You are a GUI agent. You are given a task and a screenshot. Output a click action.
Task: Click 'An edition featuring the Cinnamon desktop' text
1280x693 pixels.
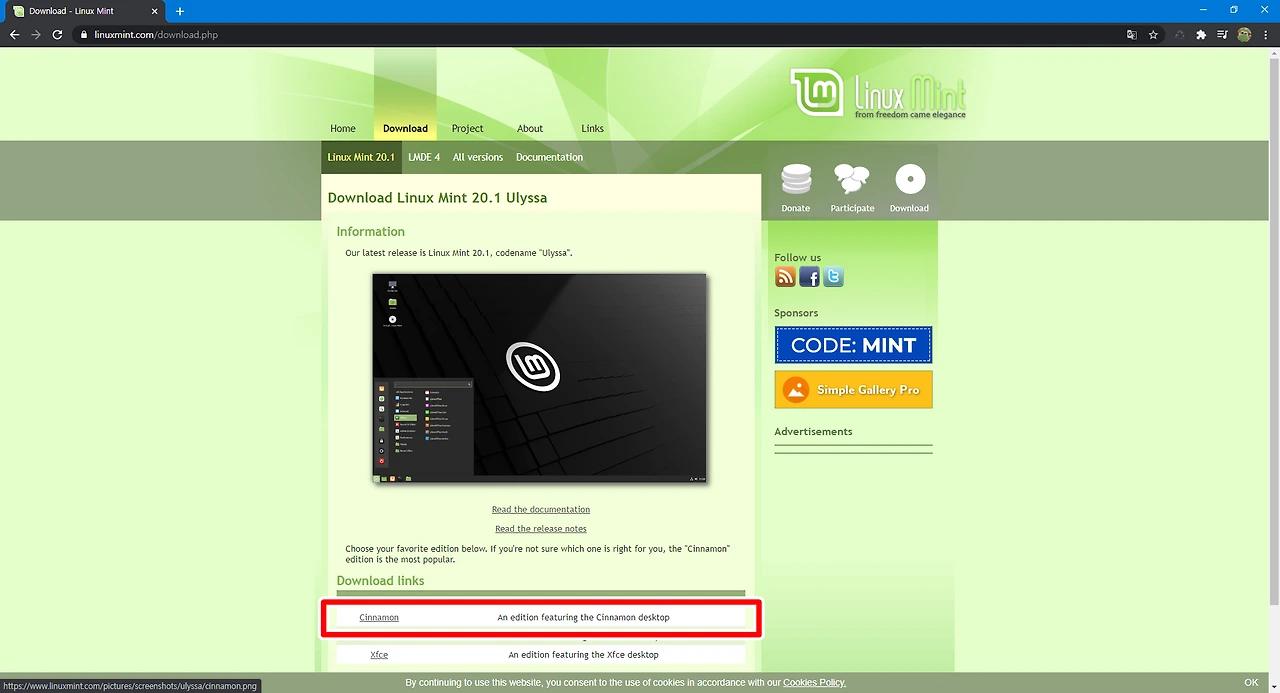click(x=583, y=617)
